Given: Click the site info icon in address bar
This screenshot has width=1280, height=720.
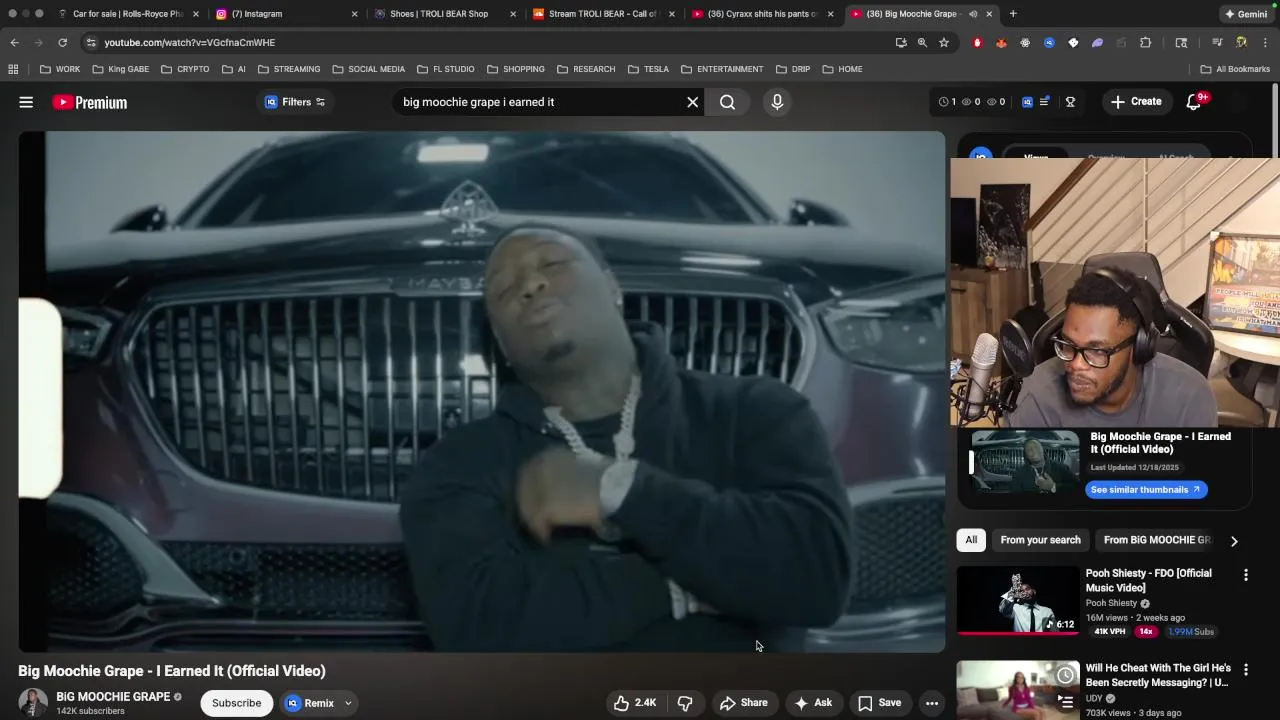Looking at the screenshot, I should coord(91,42).
